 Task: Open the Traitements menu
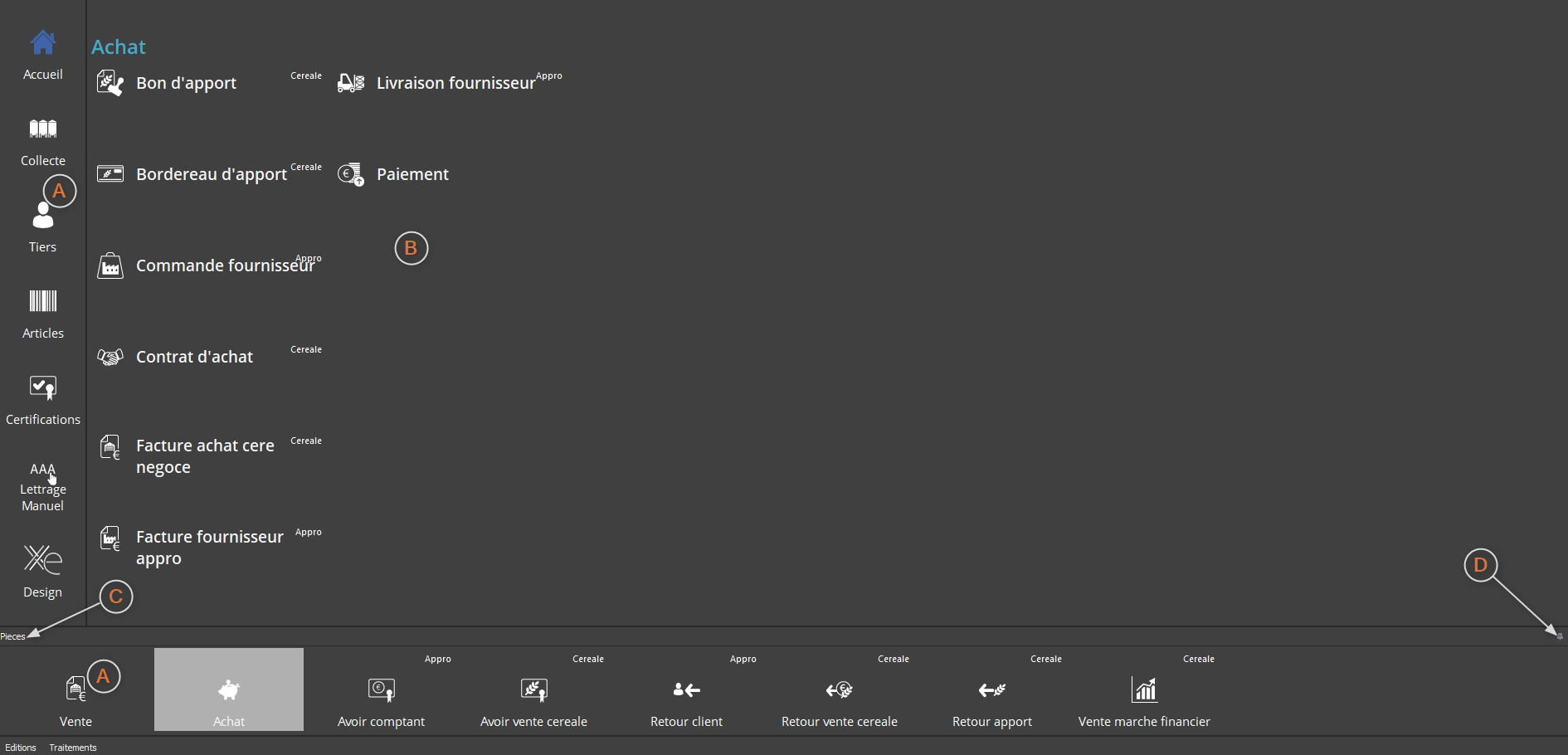[73, 748]
